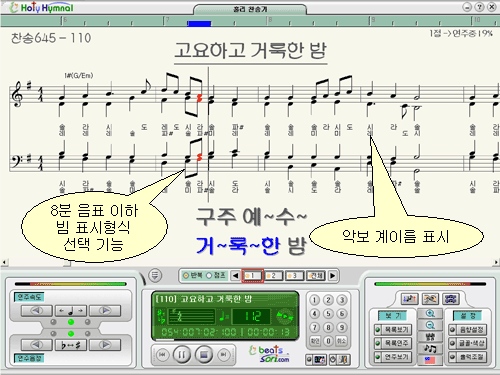Click keypad digit 4

(314, 314)
